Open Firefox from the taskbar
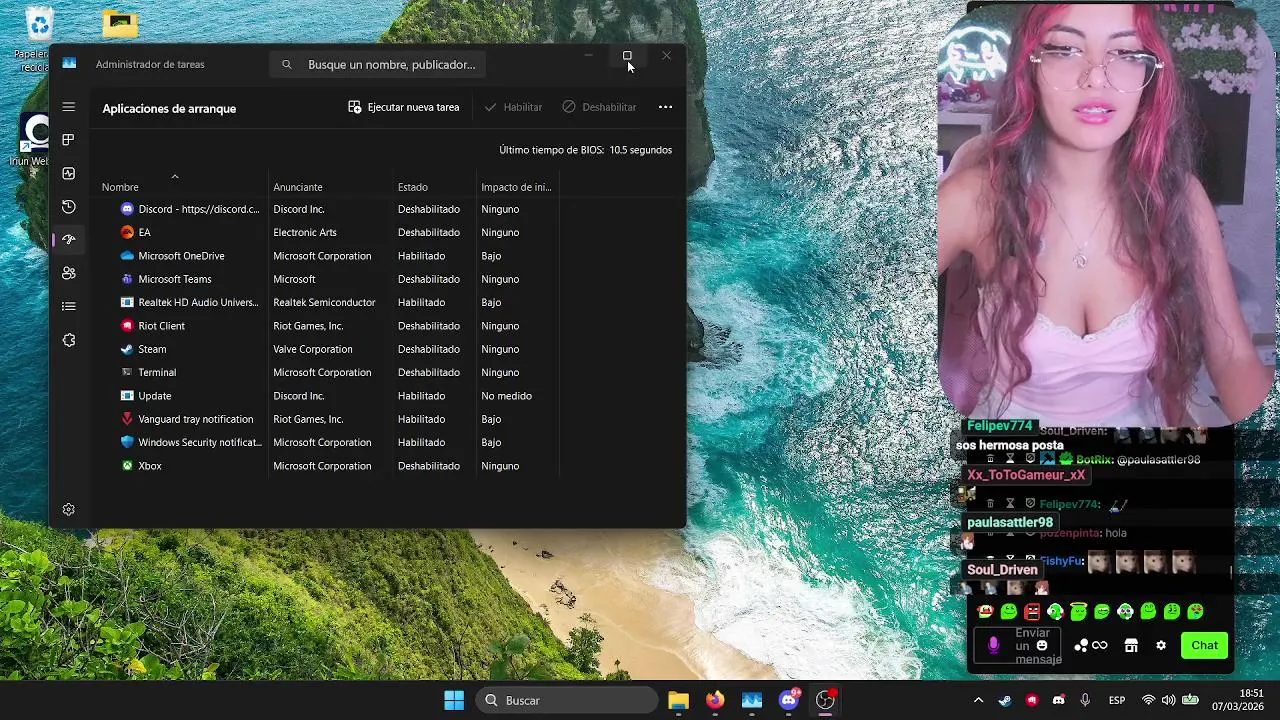The width and height of the screenshot is (1280, 720). tap(715, 700)
